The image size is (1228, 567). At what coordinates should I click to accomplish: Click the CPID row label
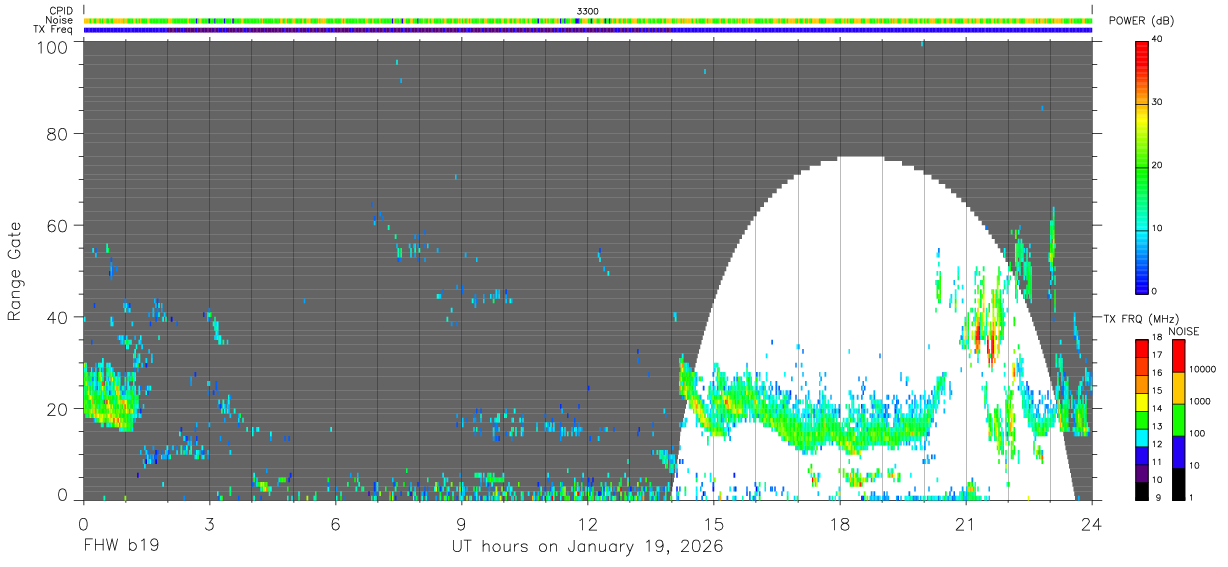tap(60, 10)
